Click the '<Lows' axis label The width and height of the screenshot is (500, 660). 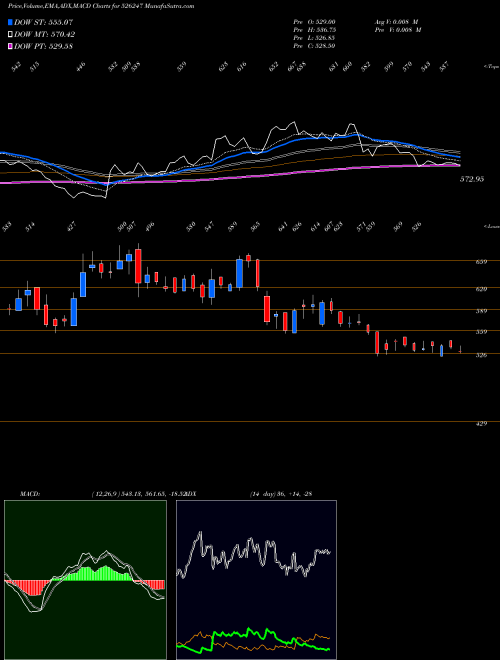click(491, 227)
